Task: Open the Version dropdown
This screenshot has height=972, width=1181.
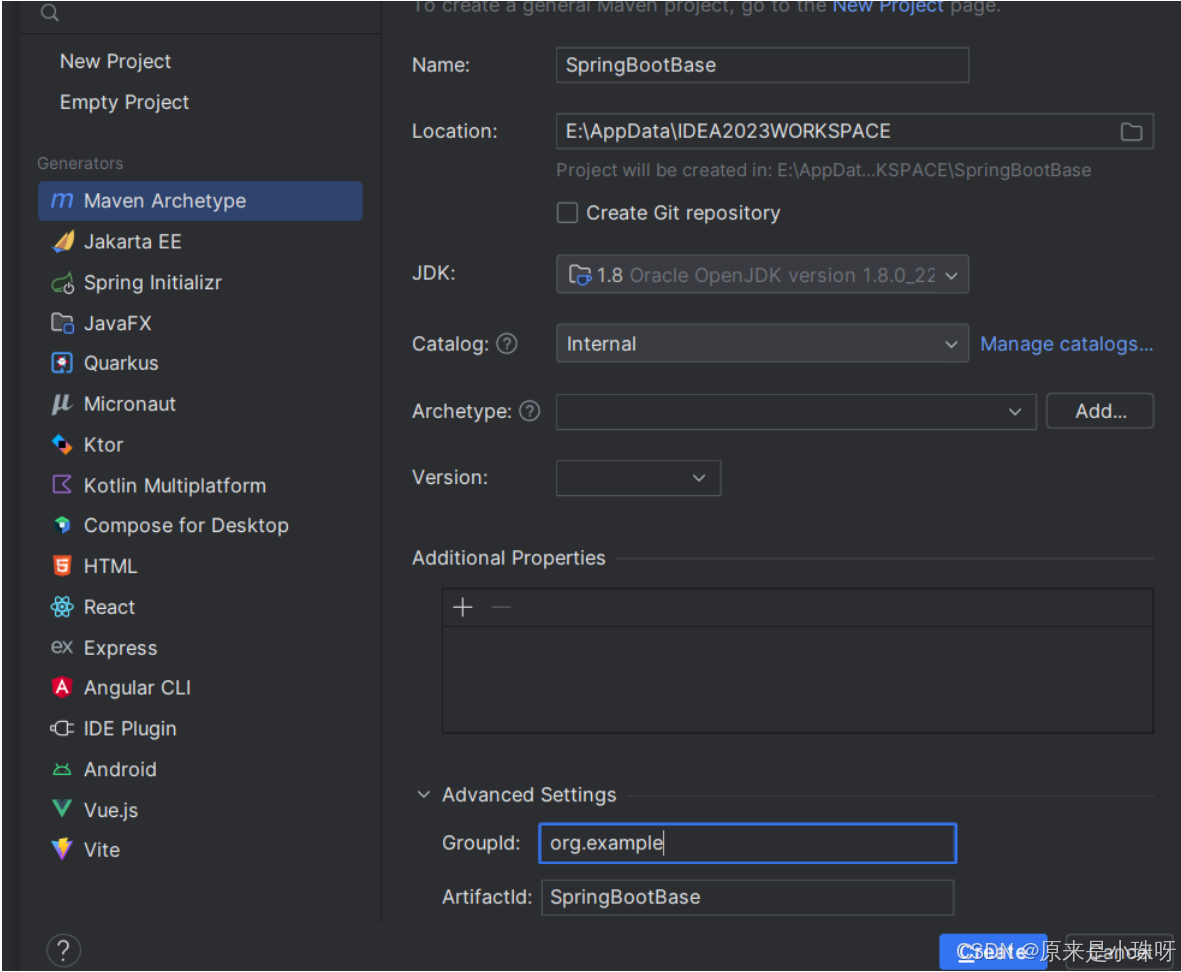Action: pyautogui.click(x=639, y=478)
